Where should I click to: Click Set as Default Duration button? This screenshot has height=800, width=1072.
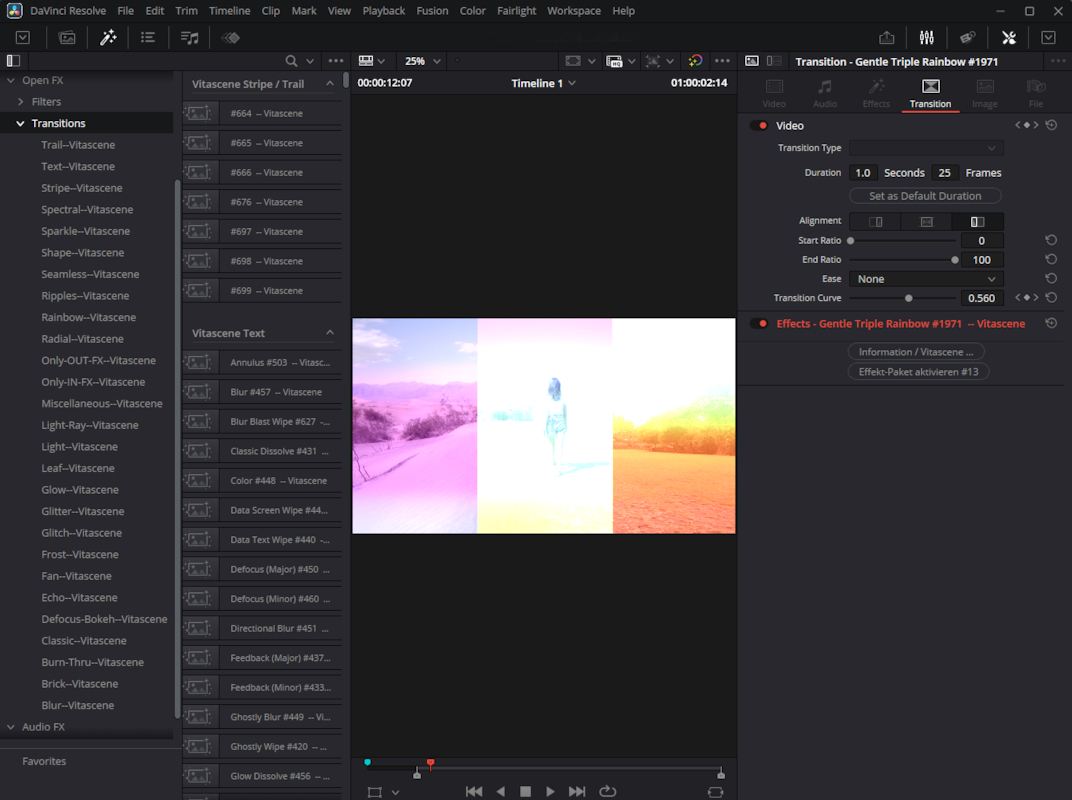coord(925,196)
